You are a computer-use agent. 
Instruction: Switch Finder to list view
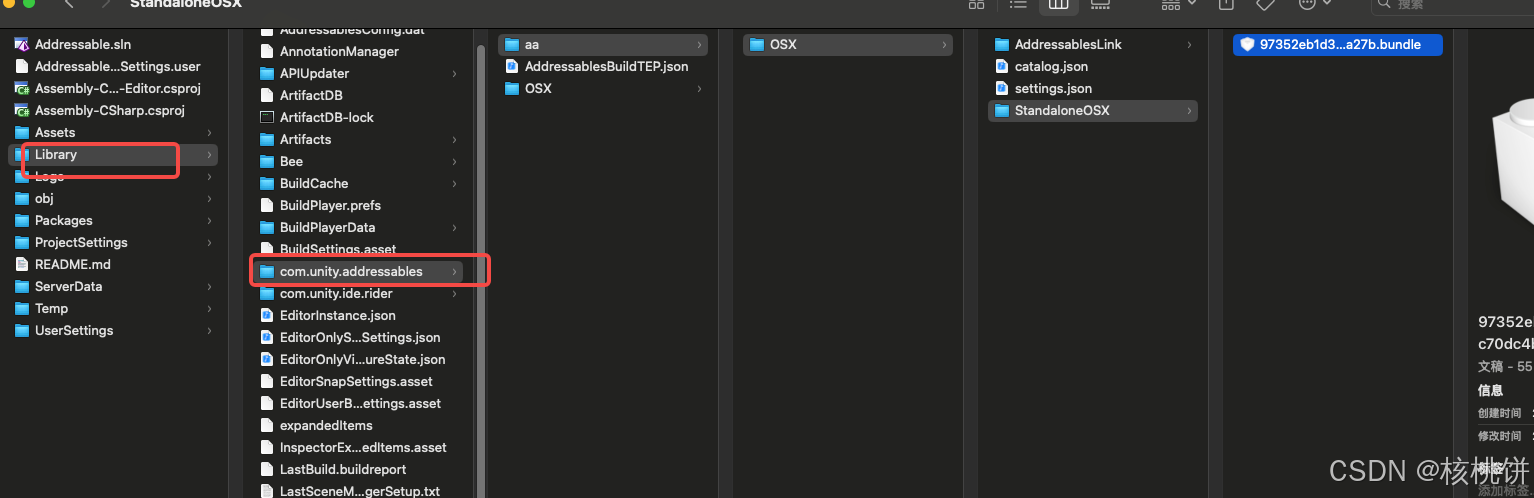click(1018, 4)
